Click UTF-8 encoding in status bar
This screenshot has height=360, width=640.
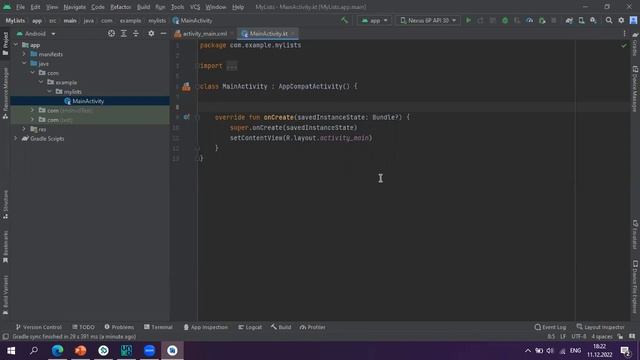[579, 337]
